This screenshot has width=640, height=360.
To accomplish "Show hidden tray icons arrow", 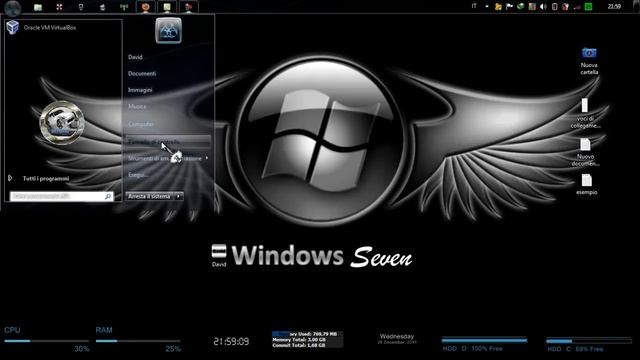I will [x=487, y=7].
